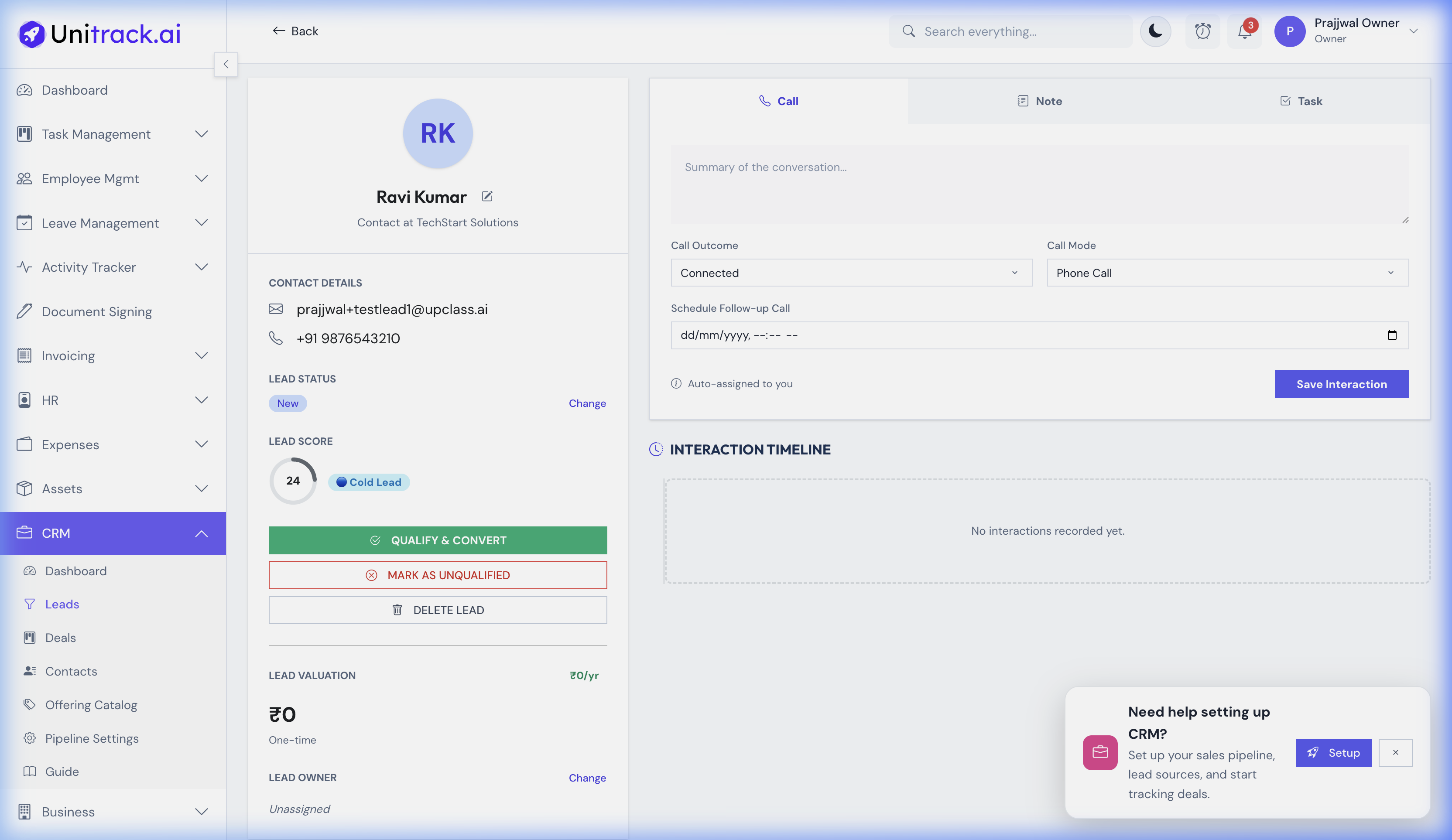Open the calendar picker in follow-up field
Screen dimensions: 1452x840
click(1391, 335)
